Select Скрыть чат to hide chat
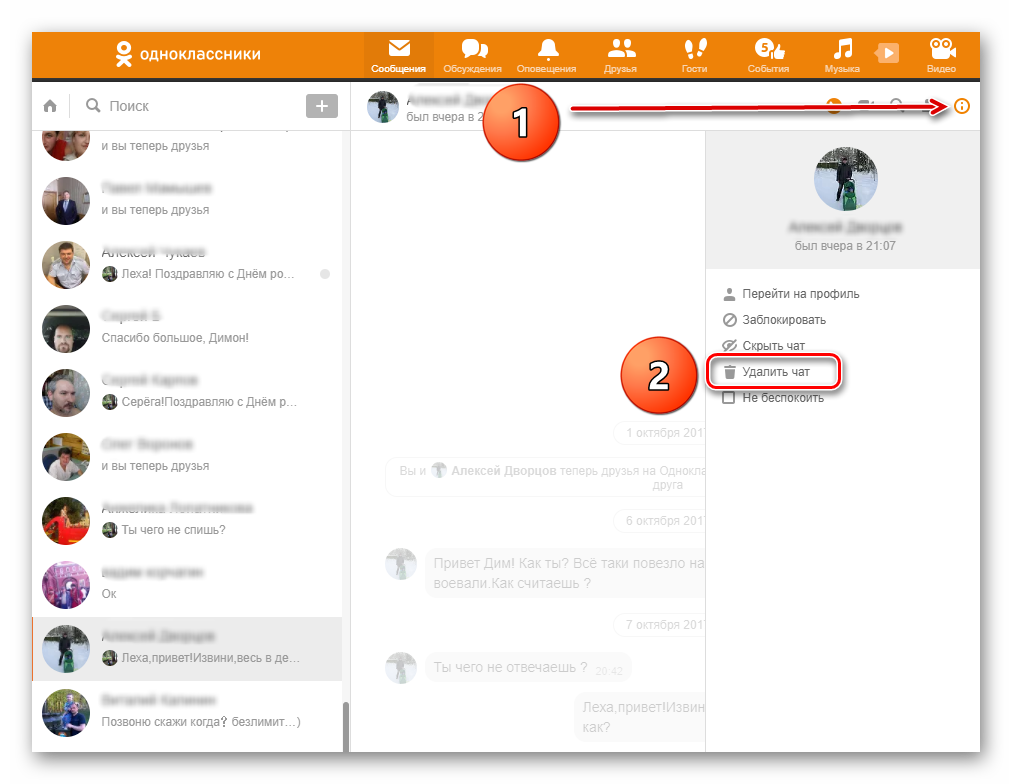This screenshot has height=784, width=1012. (772, 346)
